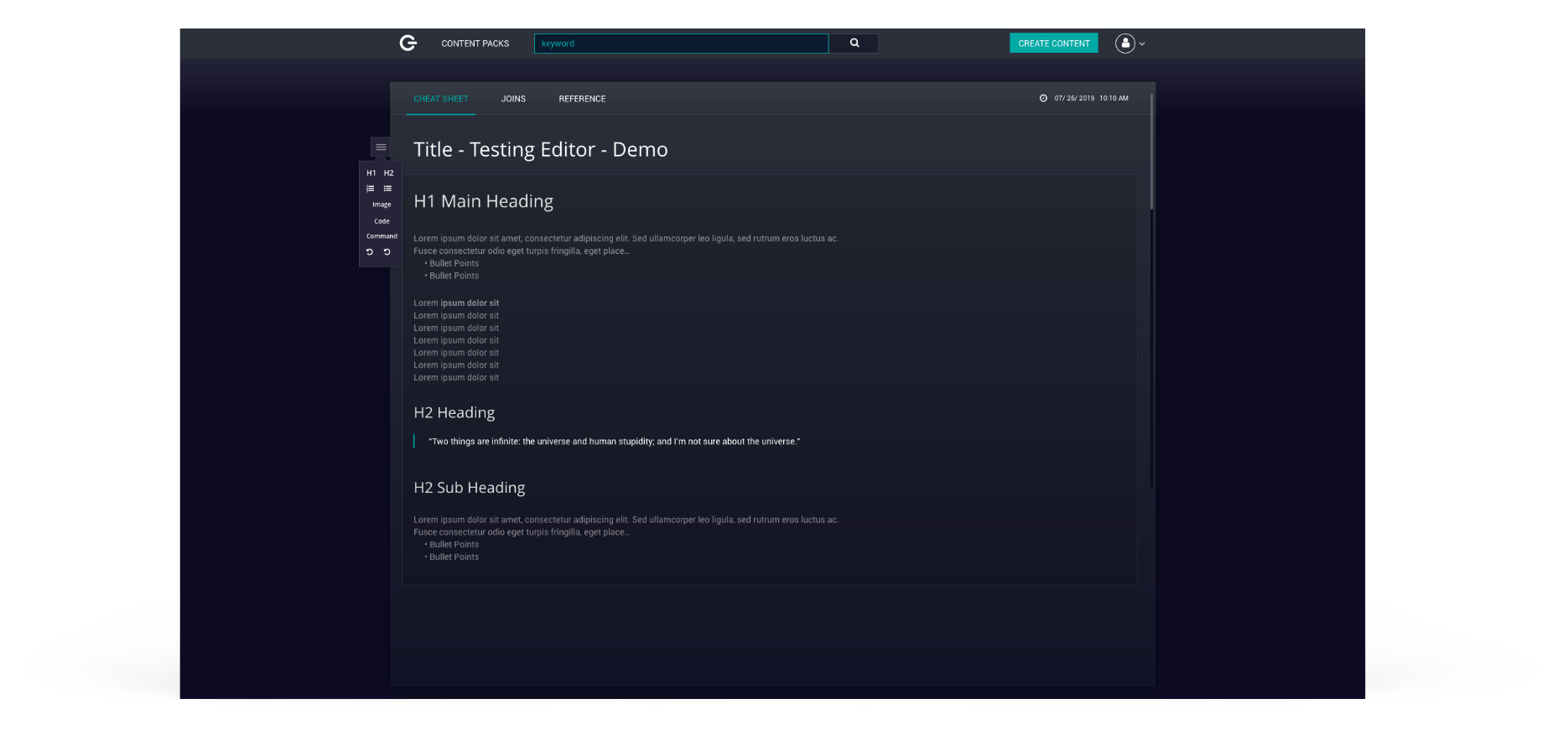1568x740 pixels.
Task: Click the right redo arrow icon
Action: point(387,251)
